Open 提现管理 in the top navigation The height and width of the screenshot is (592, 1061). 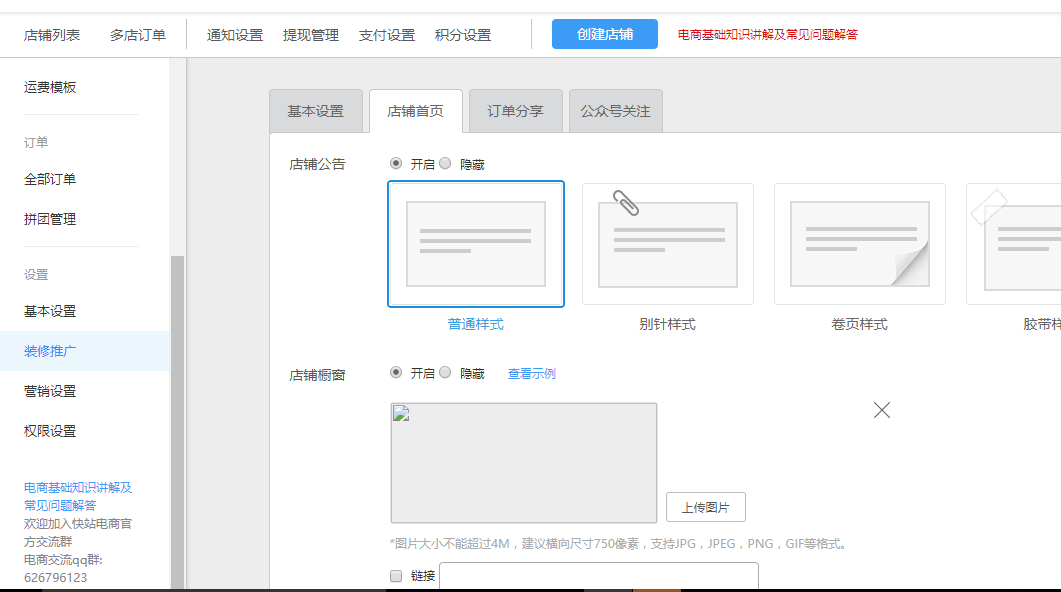(311, 35)
